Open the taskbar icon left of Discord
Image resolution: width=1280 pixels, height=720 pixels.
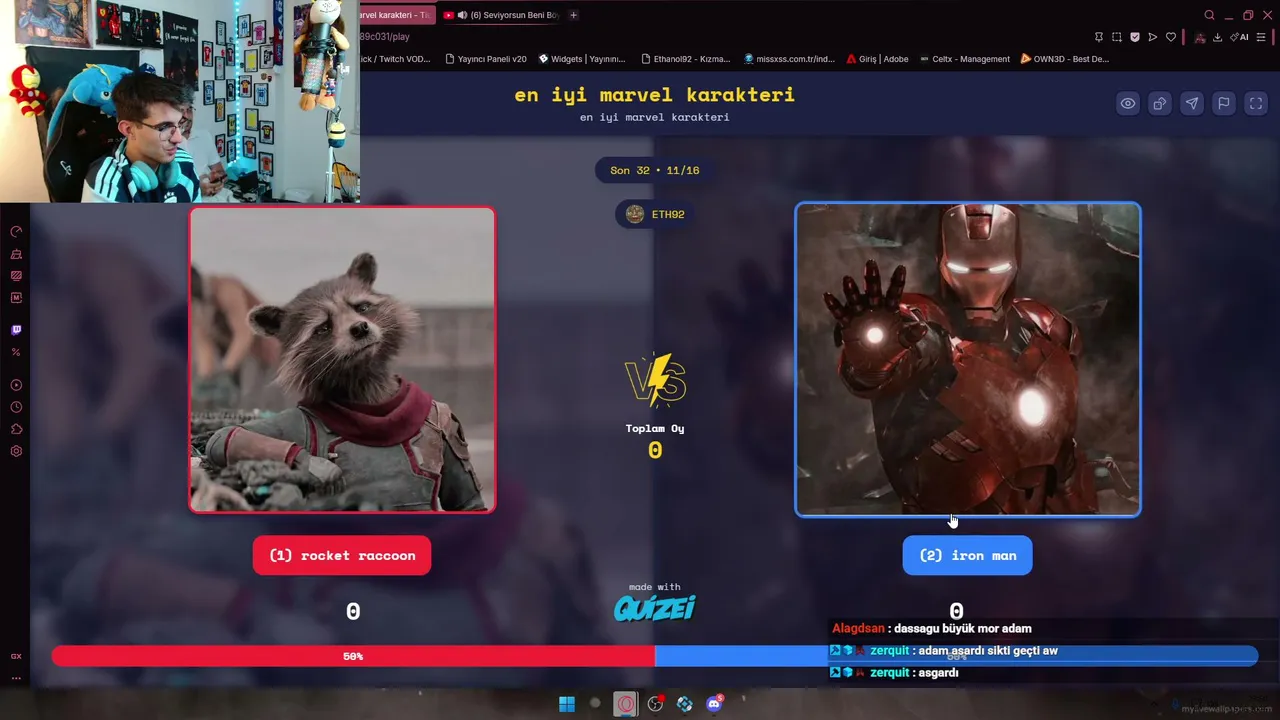pos(685,703)
